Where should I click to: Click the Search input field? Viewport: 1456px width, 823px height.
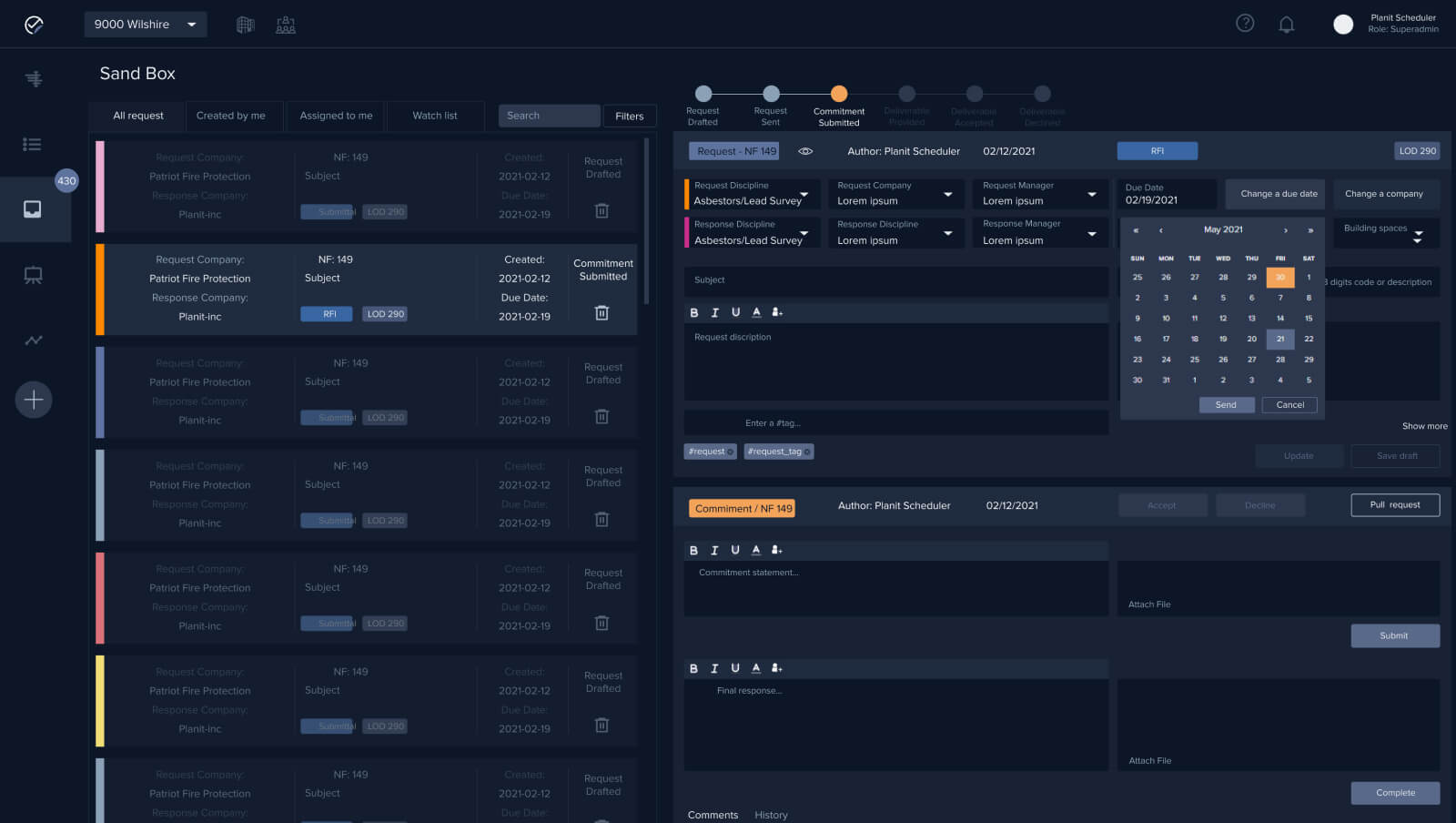[x=549, y=116]
